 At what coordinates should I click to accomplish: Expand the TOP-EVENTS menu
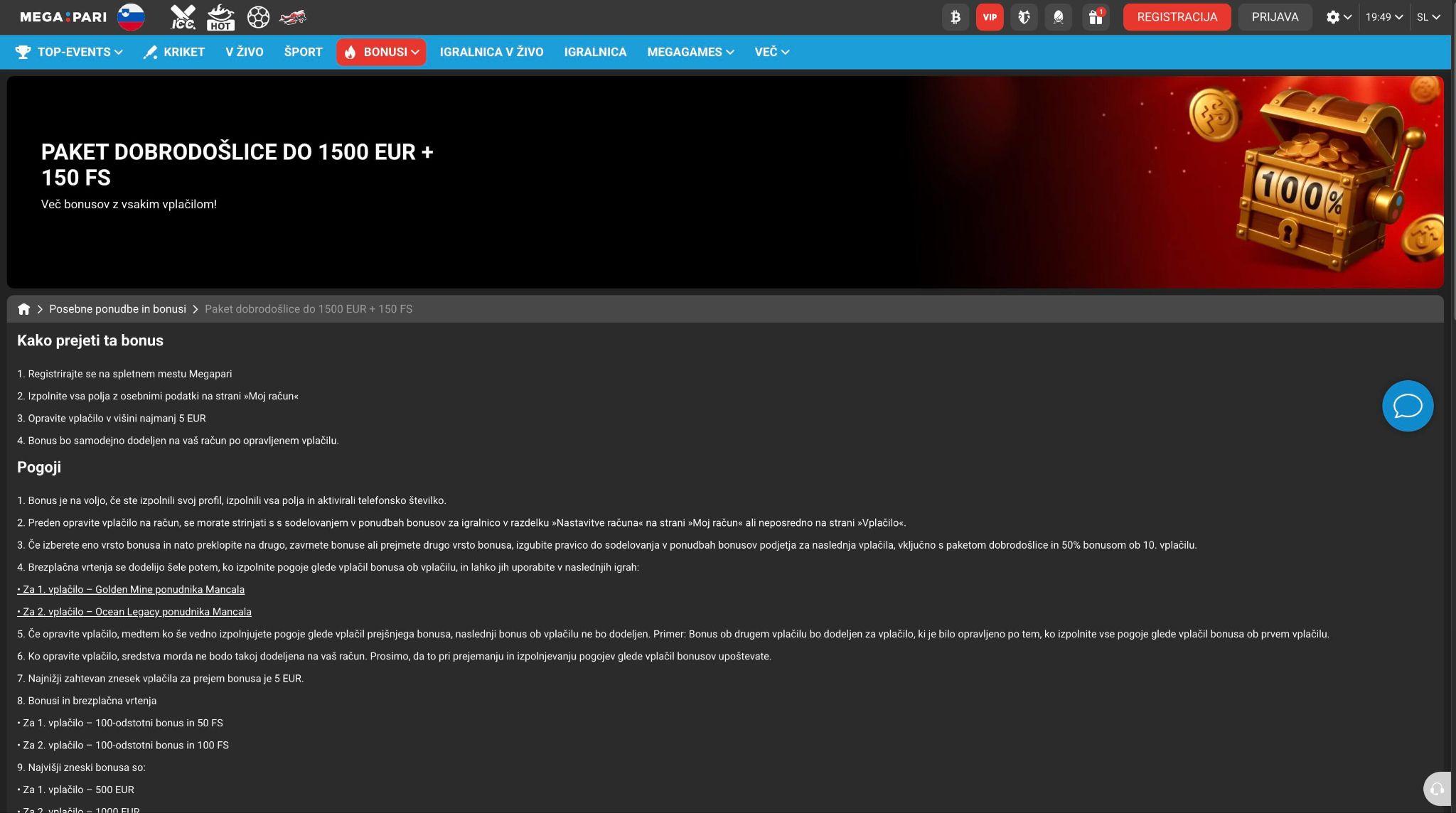point(69,52)
